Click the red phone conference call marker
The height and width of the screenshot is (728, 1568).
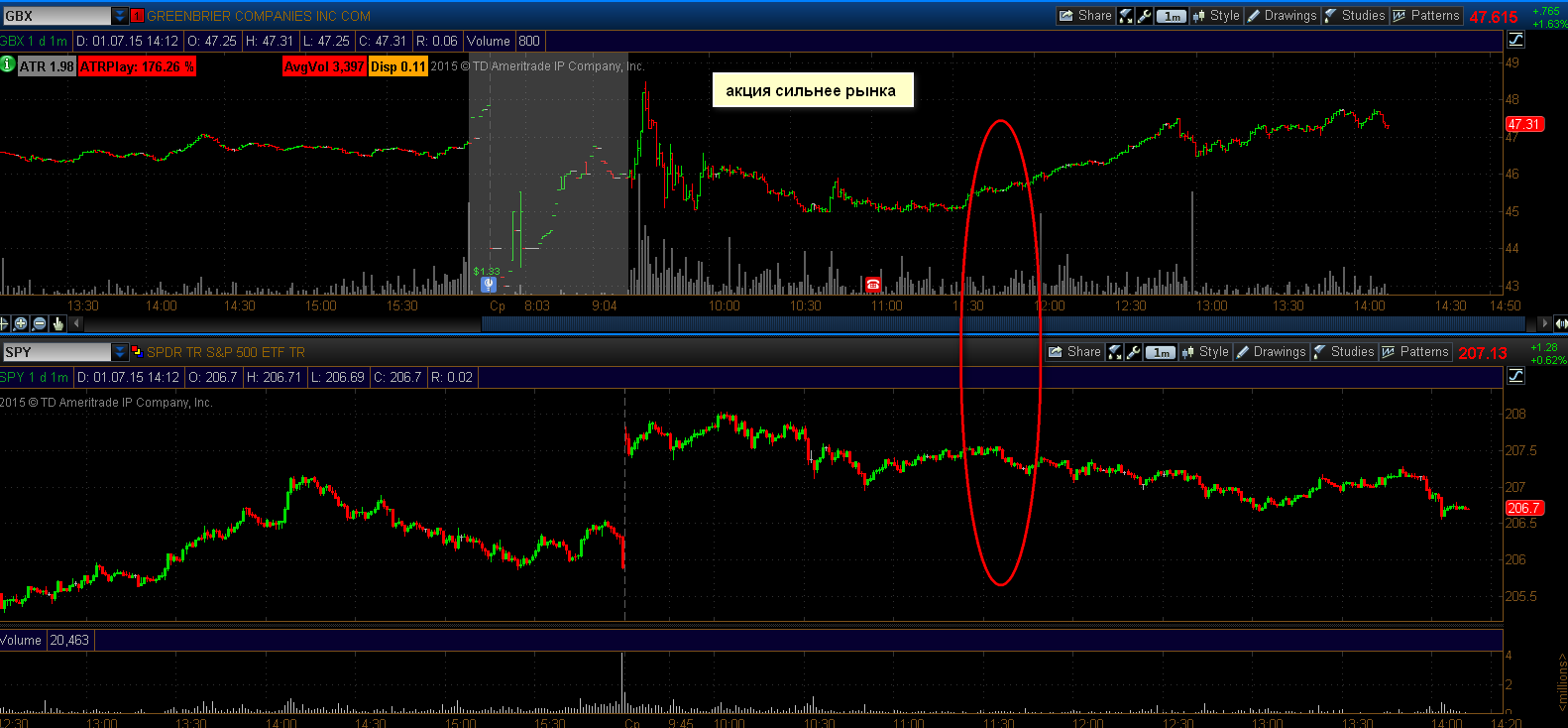[873, 286]
